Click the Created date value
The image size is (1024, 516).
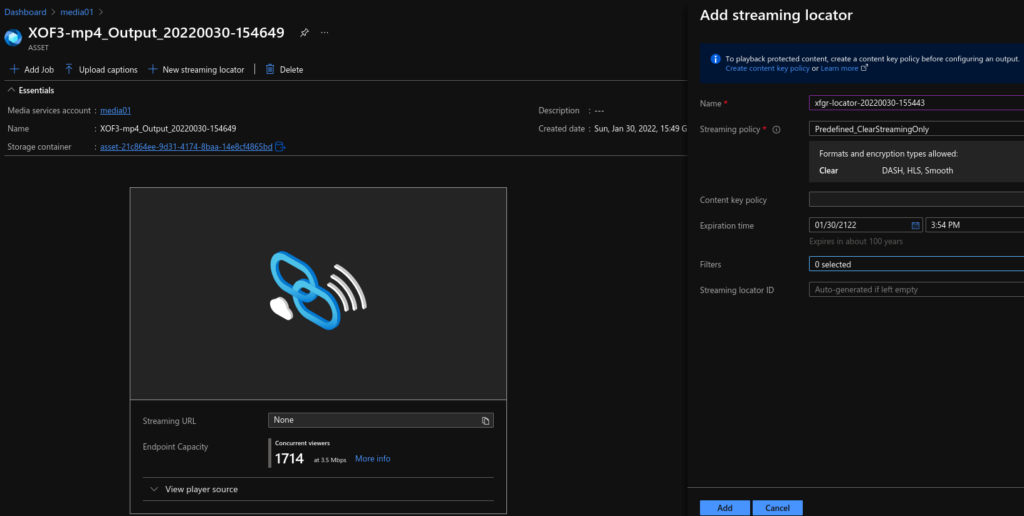(x=641, y=129)
